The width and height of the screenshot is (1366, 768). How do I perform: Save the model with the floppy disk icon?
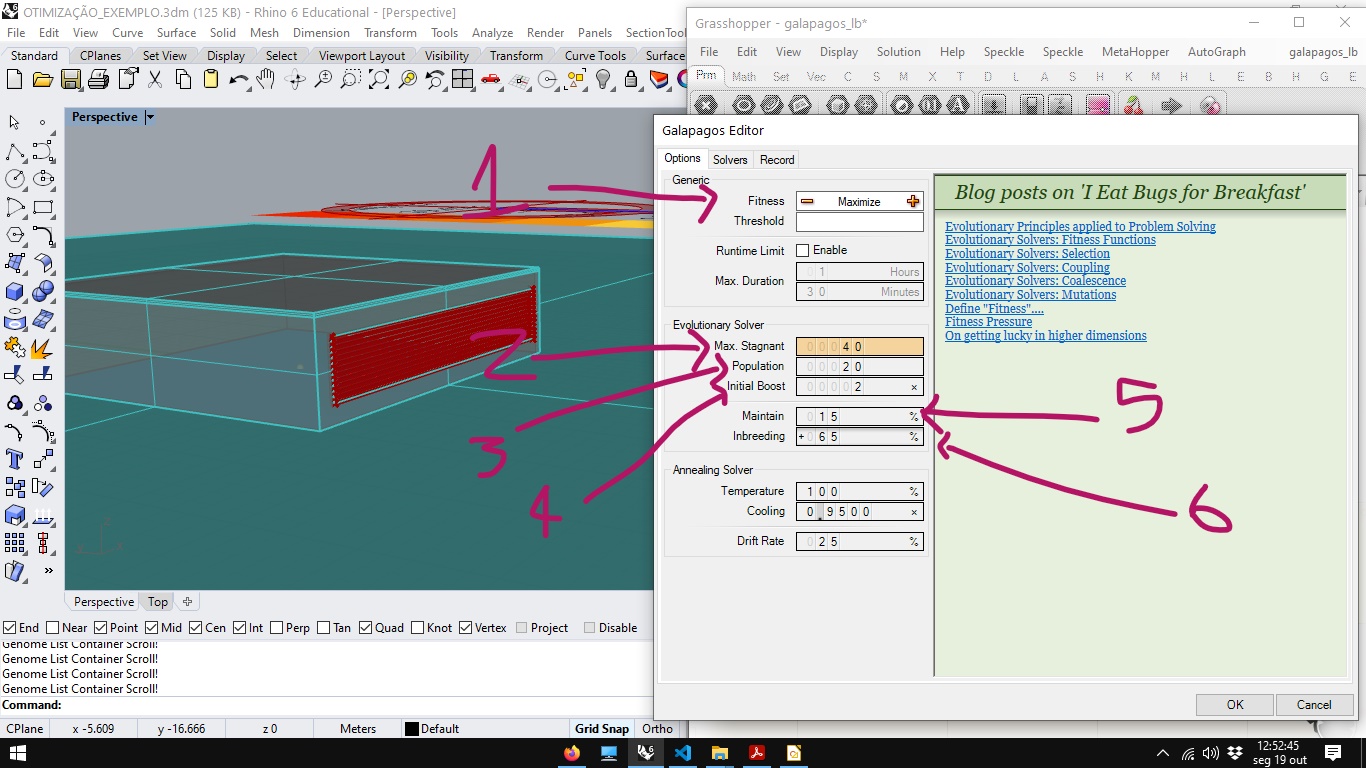click(71, 79)
